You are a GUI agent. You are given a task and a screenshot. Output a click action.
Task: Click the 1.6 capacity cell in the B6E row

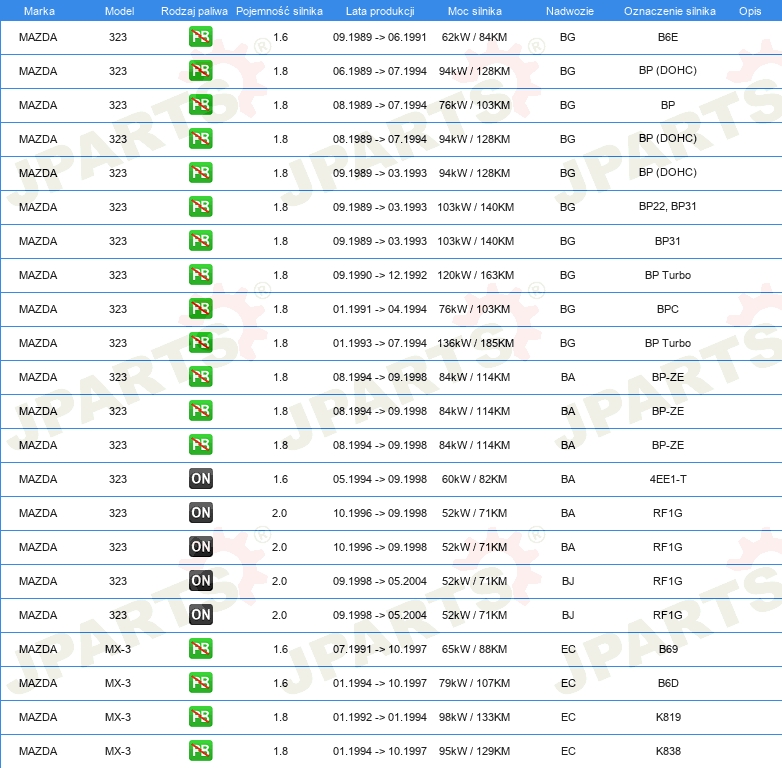tap(280, 37)
